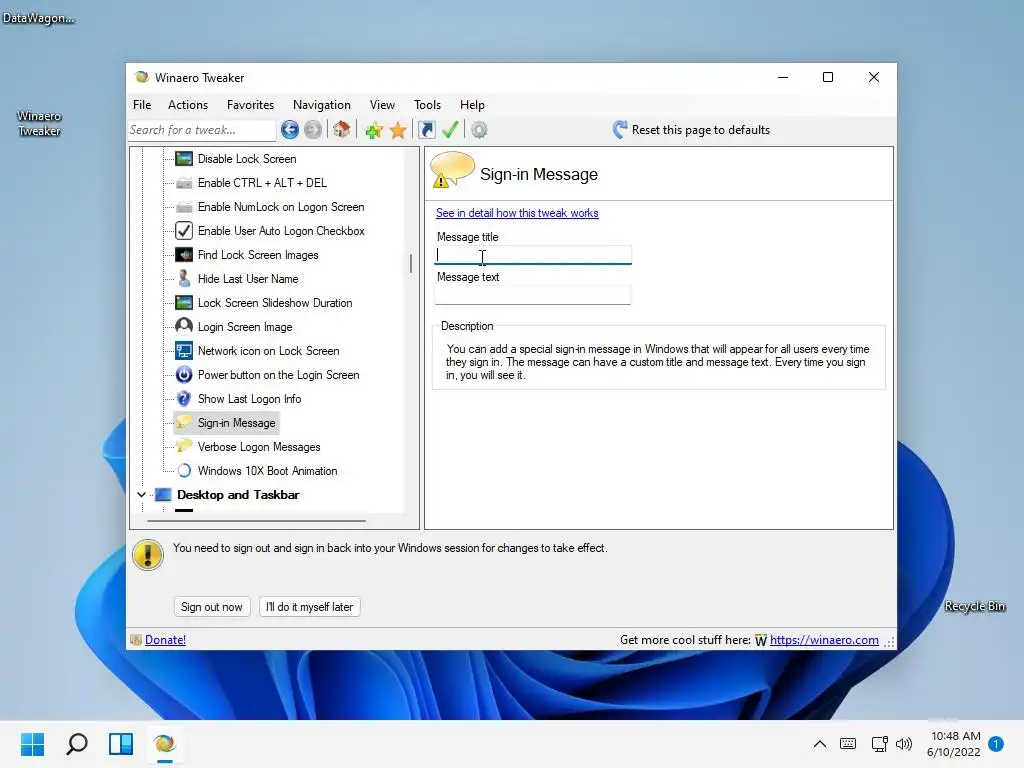Click the Sign out now button

click(212, 607)
